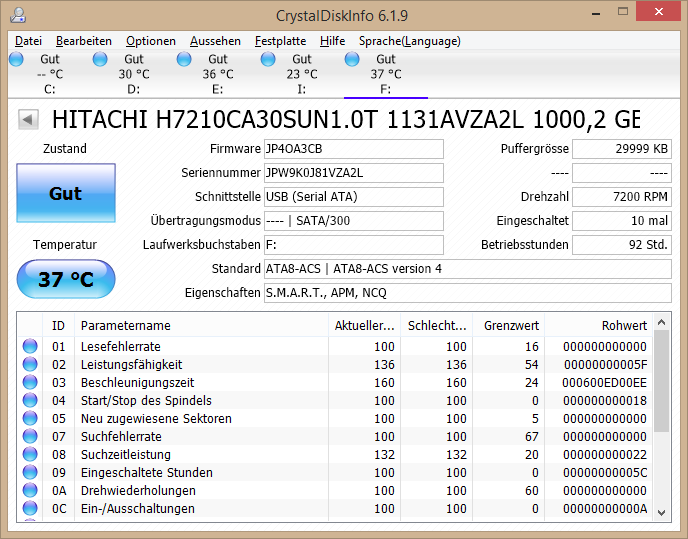The width and height of the screenshot is (688, 539).
Task: Select the Suchzeitleistung parameter name
Action: (125, 454)
